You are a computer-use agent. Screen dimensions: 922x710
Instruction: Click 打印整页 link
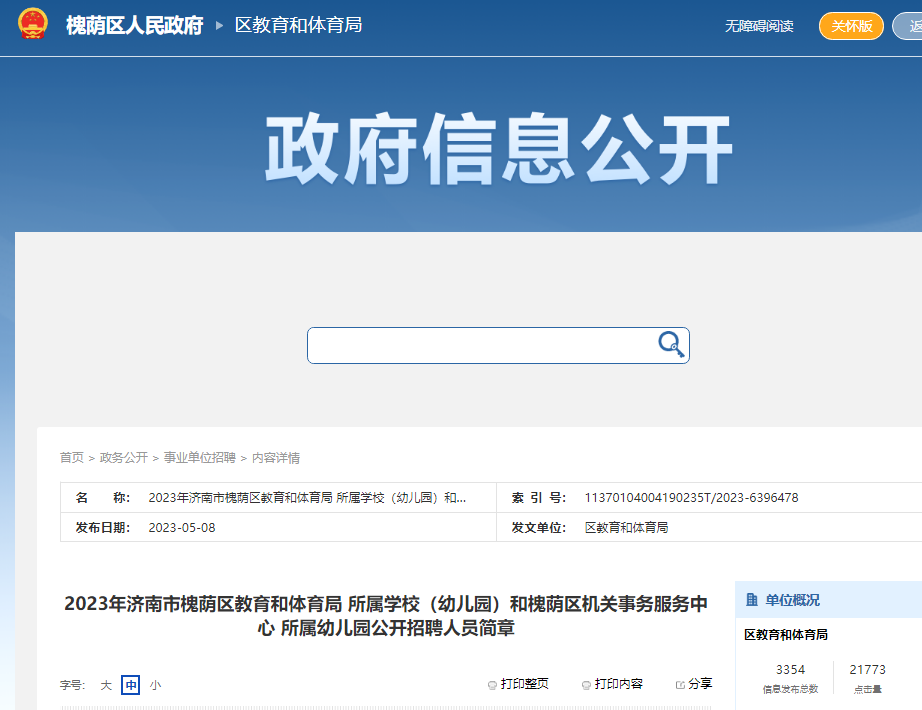pyautogui.click(x=524, y=684)
